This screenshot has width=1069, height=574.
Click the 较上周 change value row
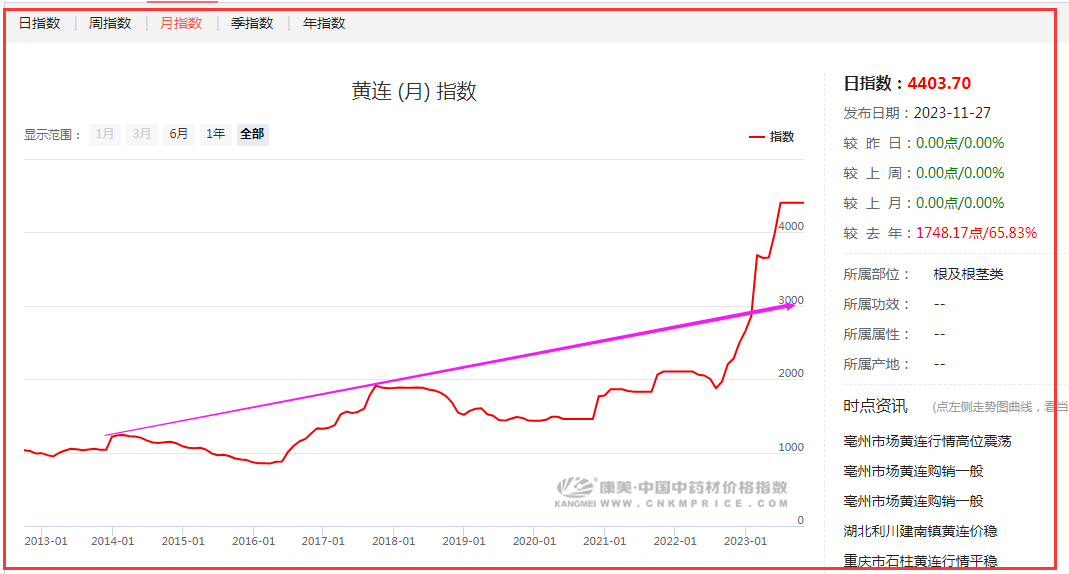pyautogui.click(x=924, y=173)
